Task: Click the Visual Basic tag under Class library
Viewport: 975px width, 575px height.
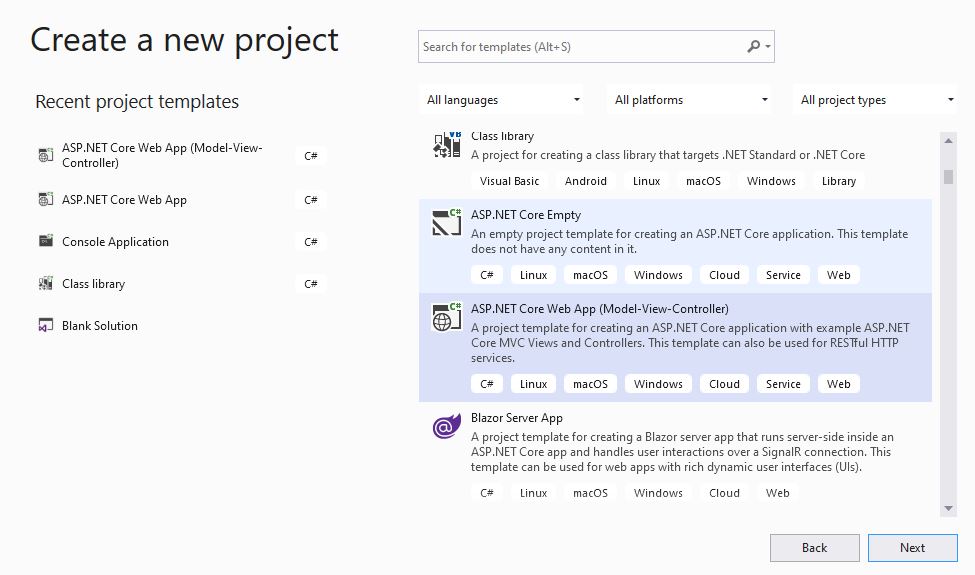Action: 509,181
